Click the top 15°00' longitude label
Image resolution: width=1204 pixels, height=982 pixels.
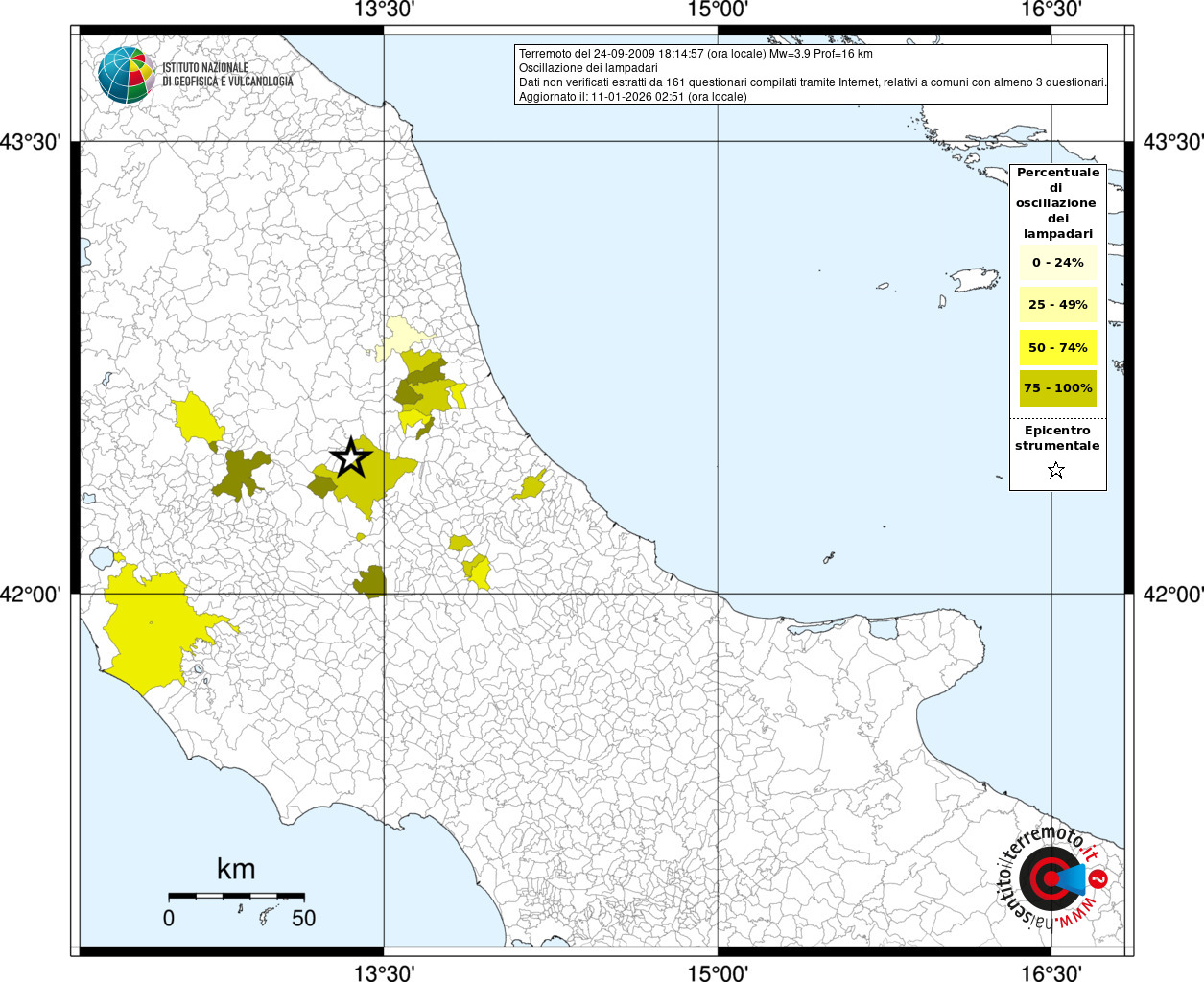tap(718, 11)
